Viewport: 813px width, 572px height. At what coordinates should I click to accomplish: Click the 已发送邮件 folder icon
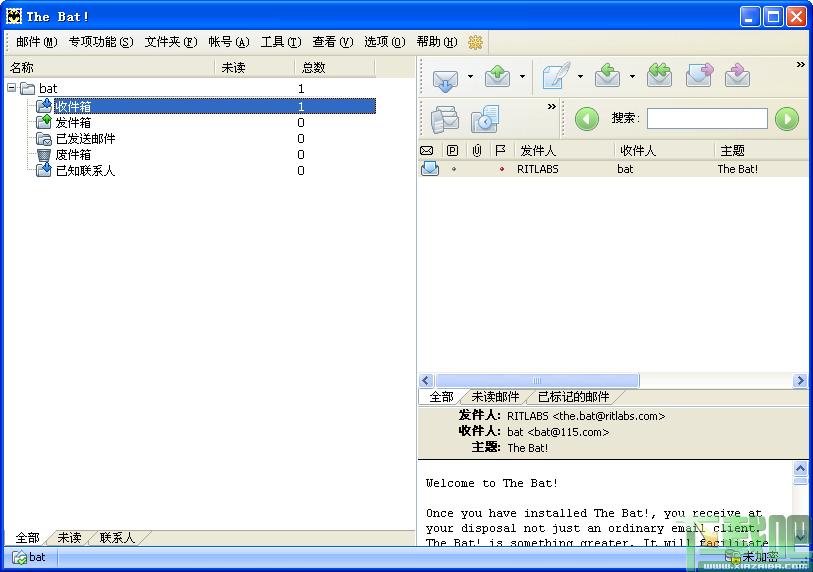[x=44, y=138]
